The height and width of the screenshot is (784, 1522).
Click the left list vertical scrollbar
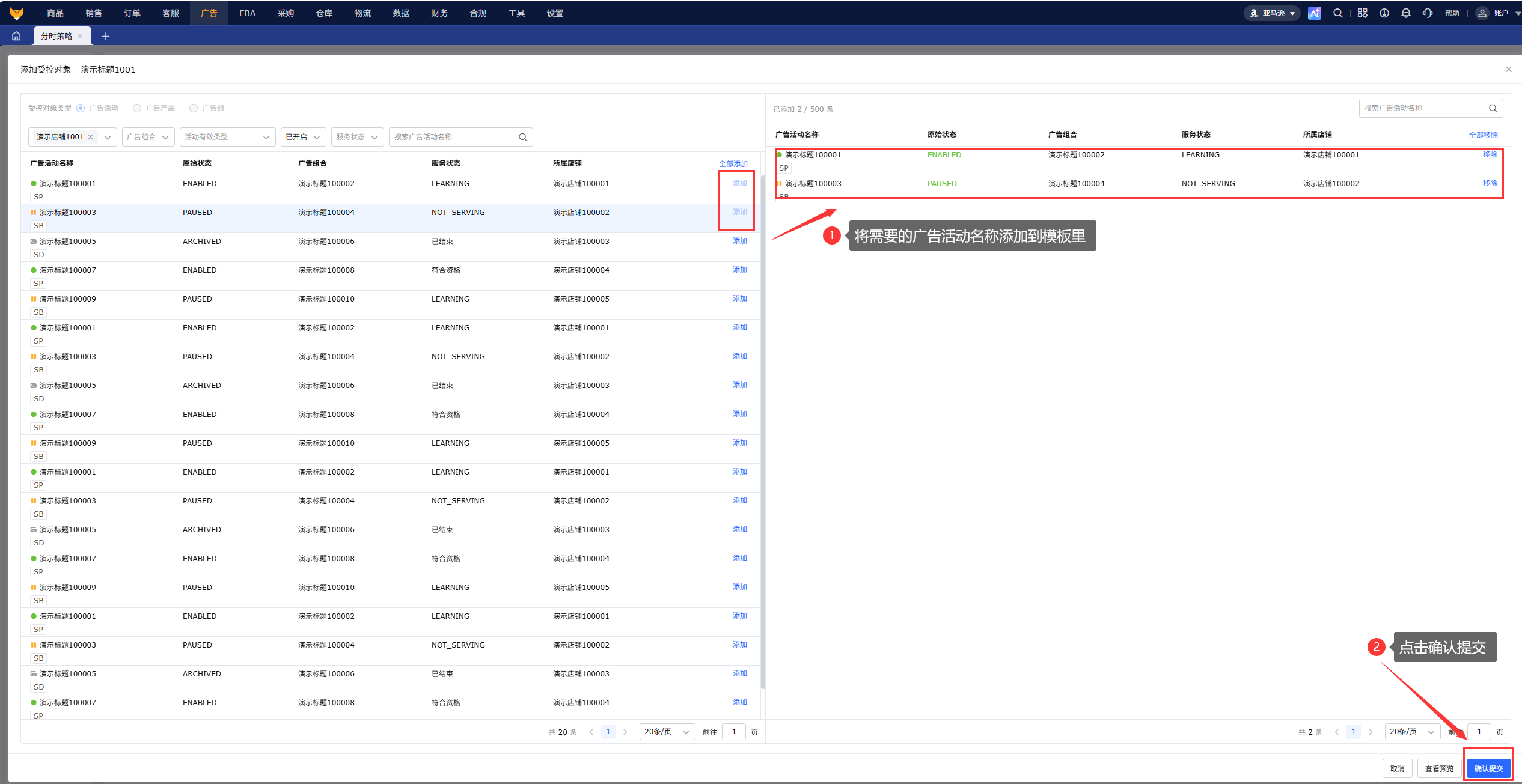[763, 433]
